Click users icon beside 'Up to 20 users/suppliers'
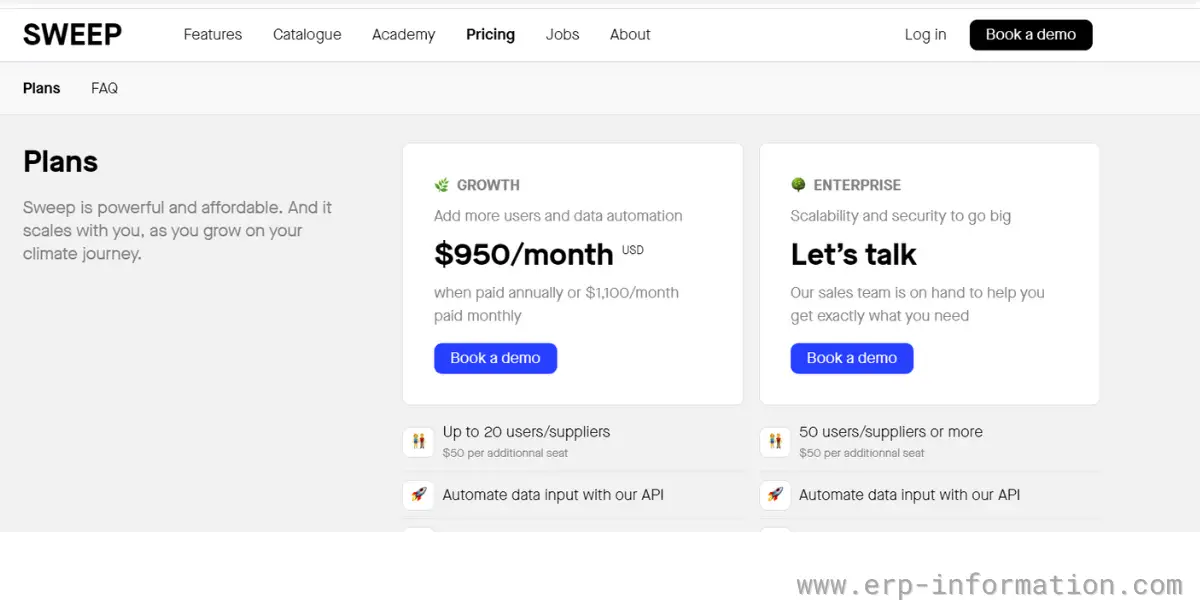This screenshot has height=600, width=1200. click(419, 441)
